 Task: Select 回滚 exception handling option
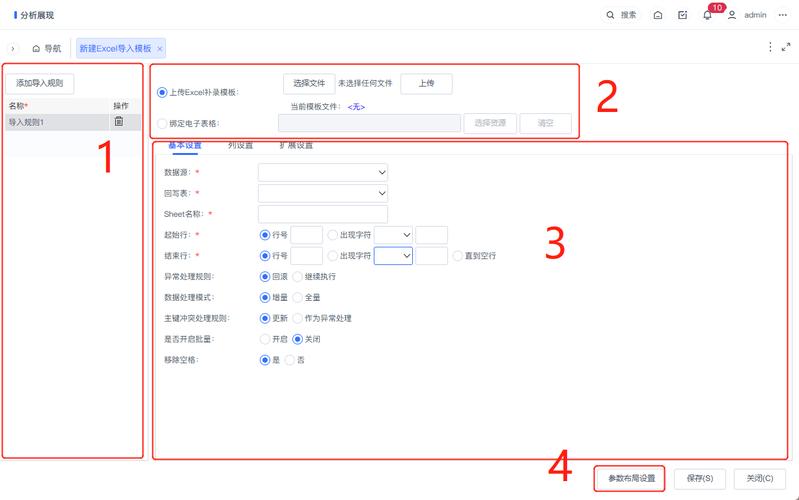click(264, 277)
